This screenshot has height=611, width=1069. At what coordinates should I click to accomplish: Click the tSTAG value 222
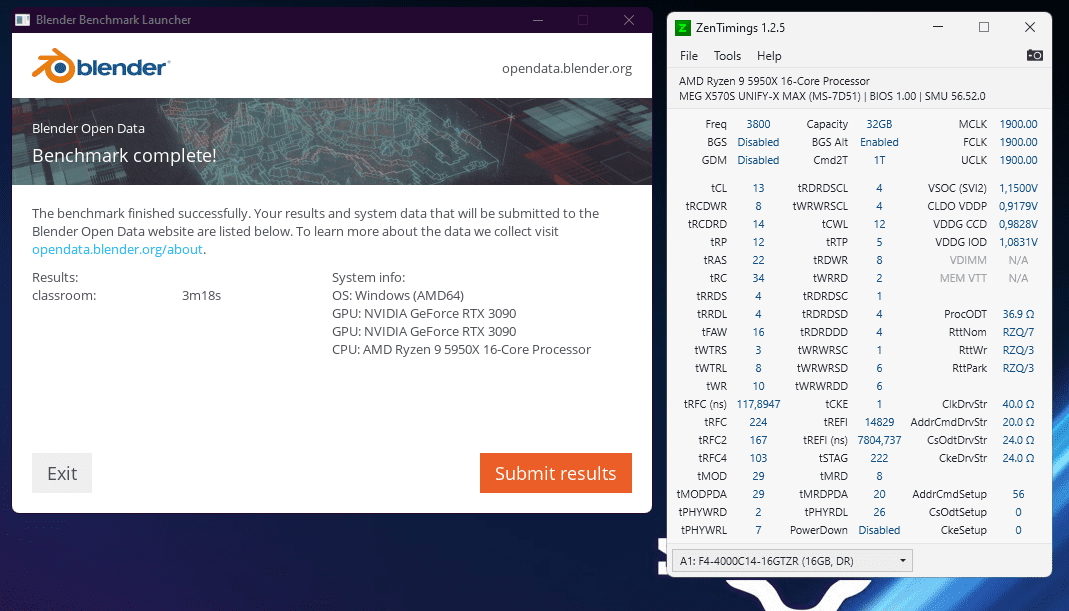click(x=879, y=458)
